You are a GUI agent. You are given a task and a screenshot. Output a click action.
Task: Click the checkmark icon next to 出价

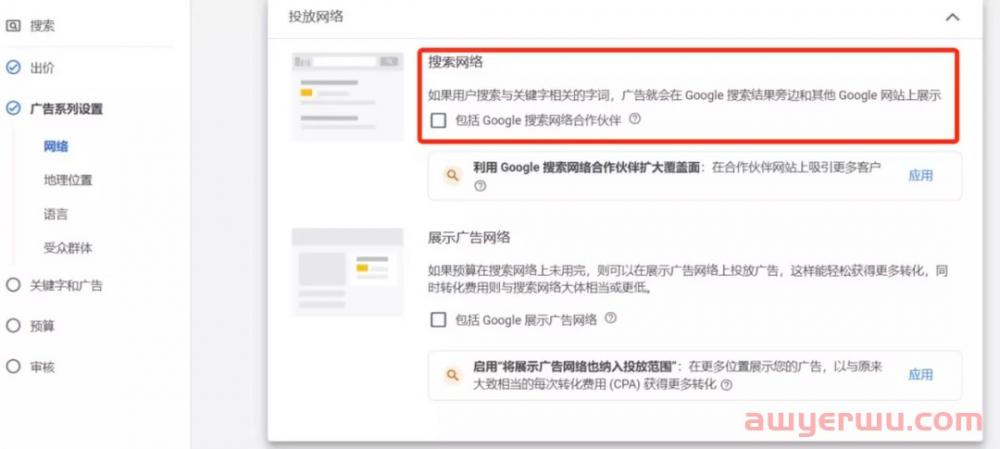click(x=13, y=68)
